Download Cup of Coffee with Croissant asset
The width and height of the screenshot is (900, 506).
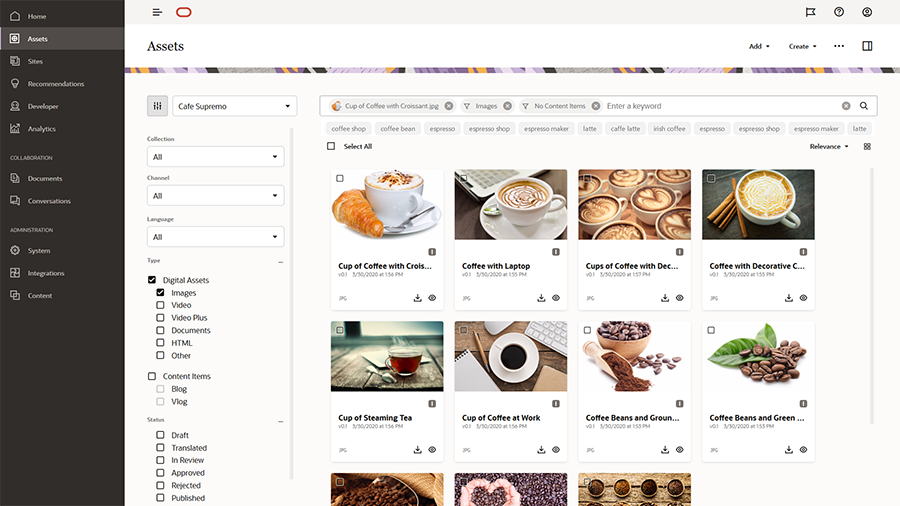(x=417, y=298)
